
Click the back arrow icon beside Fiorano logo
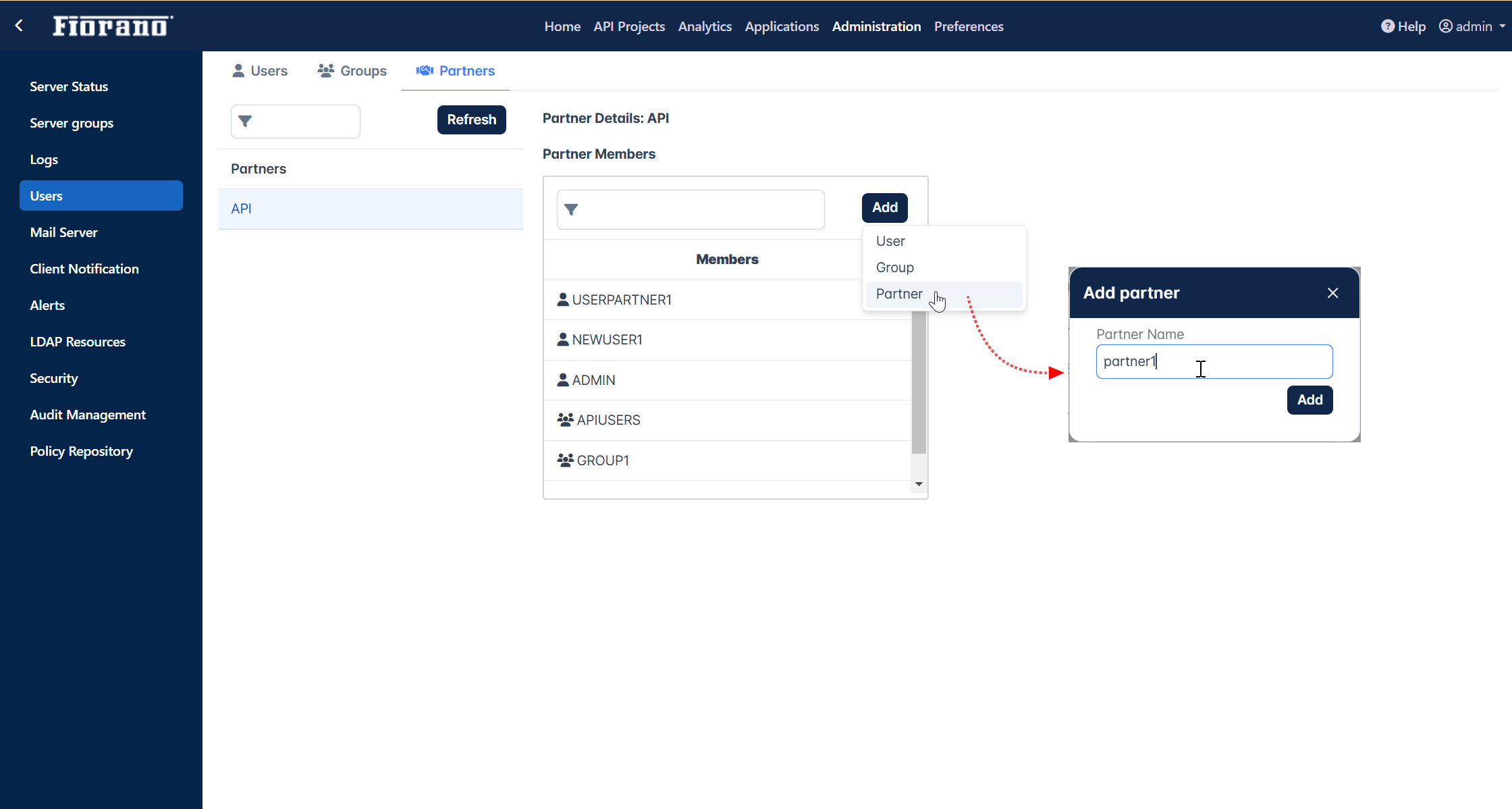(x=19, y=26)
